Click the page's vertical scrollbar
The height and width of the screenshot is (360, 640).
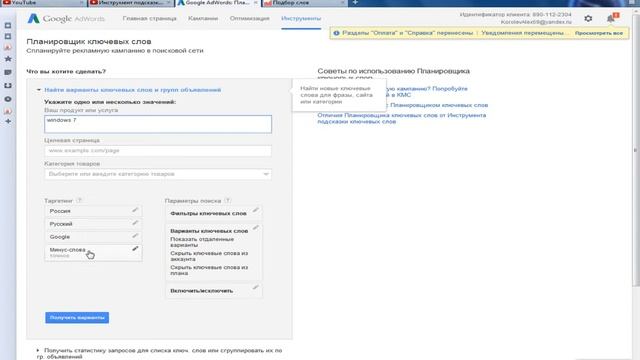[x=636, y=150]
